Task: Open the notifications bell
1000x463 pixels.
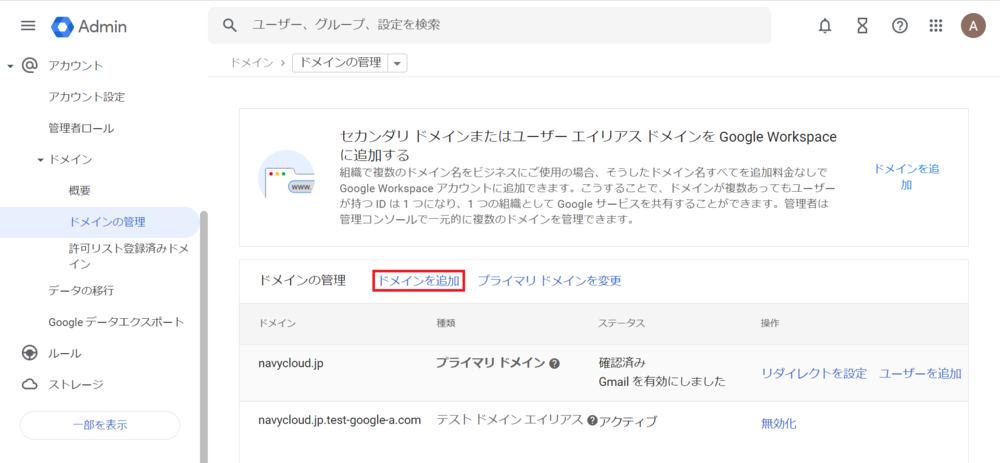Action: (825, 26)
